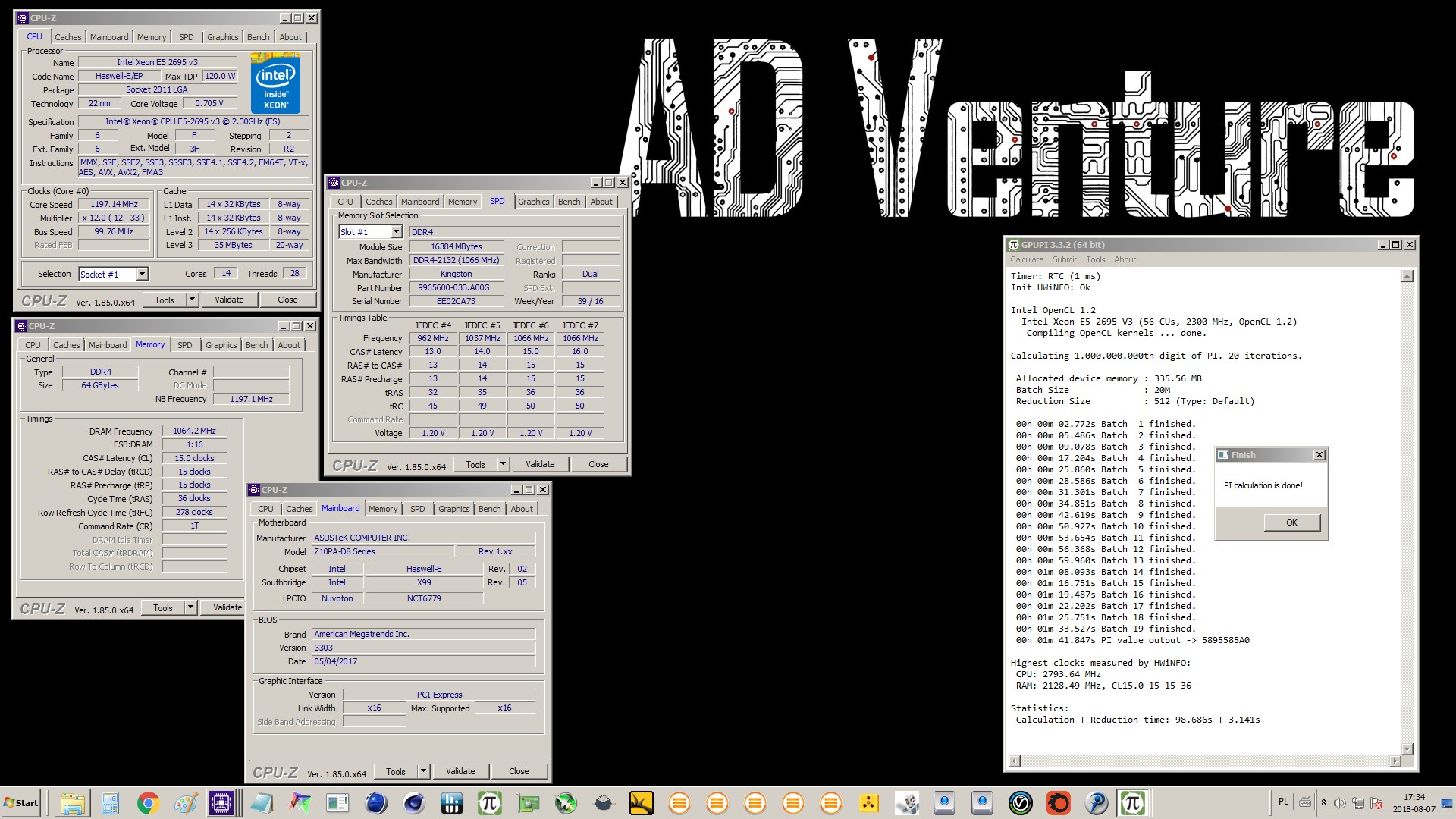Viewport: 1456px width, 819px height.
Task: Open the Windows Start menu
Action: click(x=21, y=802)
